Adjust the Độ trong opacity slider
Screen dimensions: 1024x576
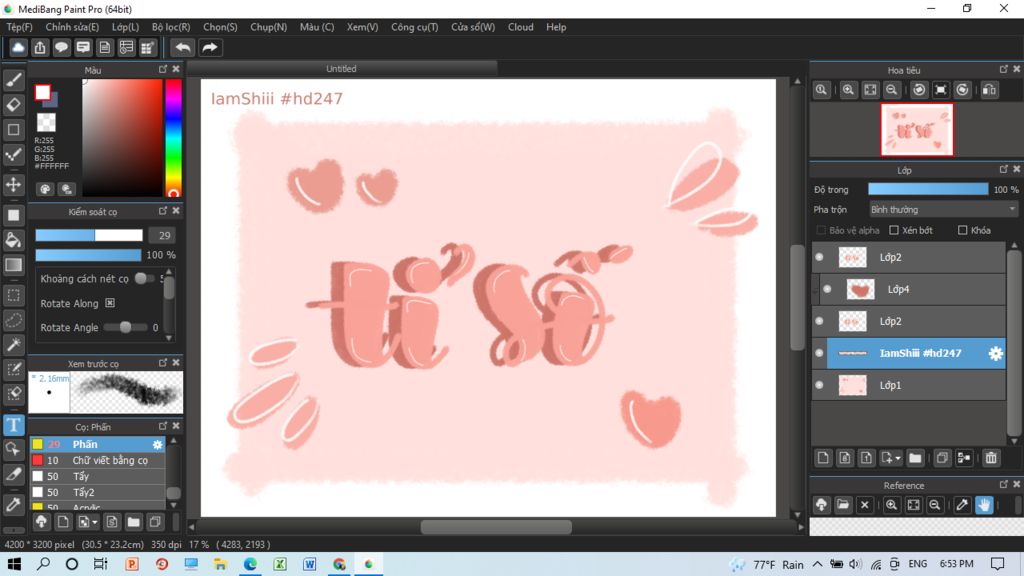click(x=927, y=189)
